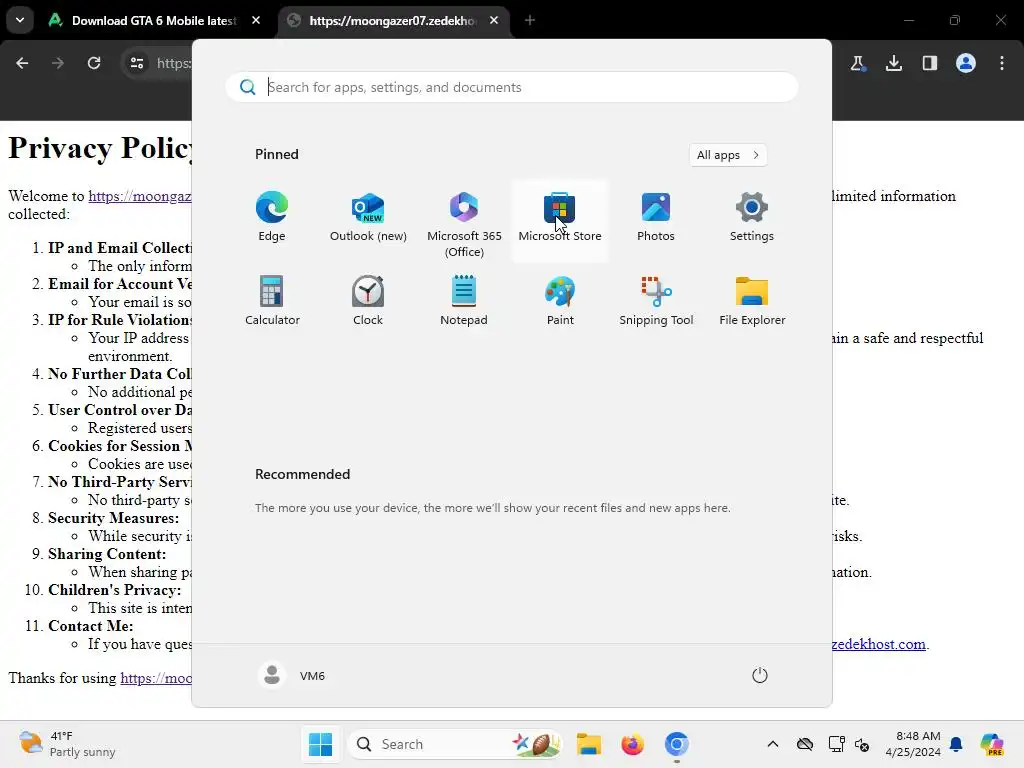Focus the Start menu search box
This screenshot has width=1024, height=768.
click(x=512, y=87)
